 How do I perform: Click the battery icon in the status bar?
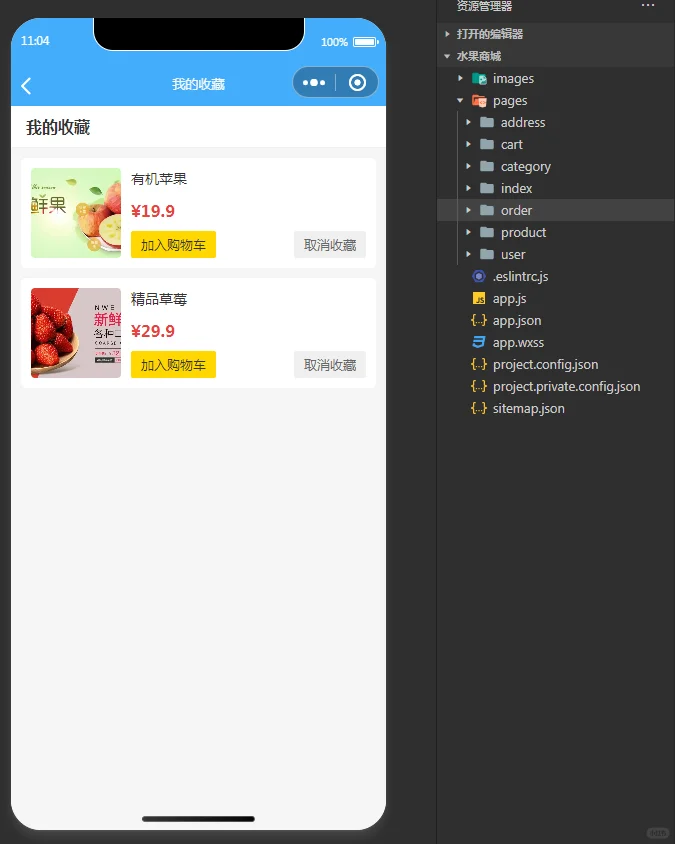pos(365,42)
